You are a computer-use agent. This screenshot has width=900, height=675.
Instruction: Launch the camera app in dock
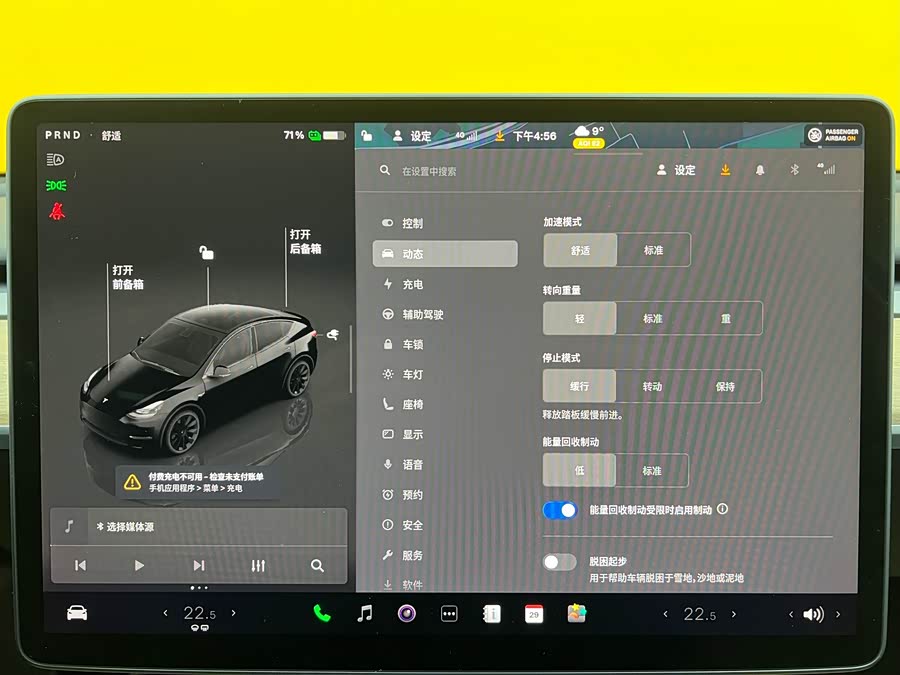pos(407,614)
